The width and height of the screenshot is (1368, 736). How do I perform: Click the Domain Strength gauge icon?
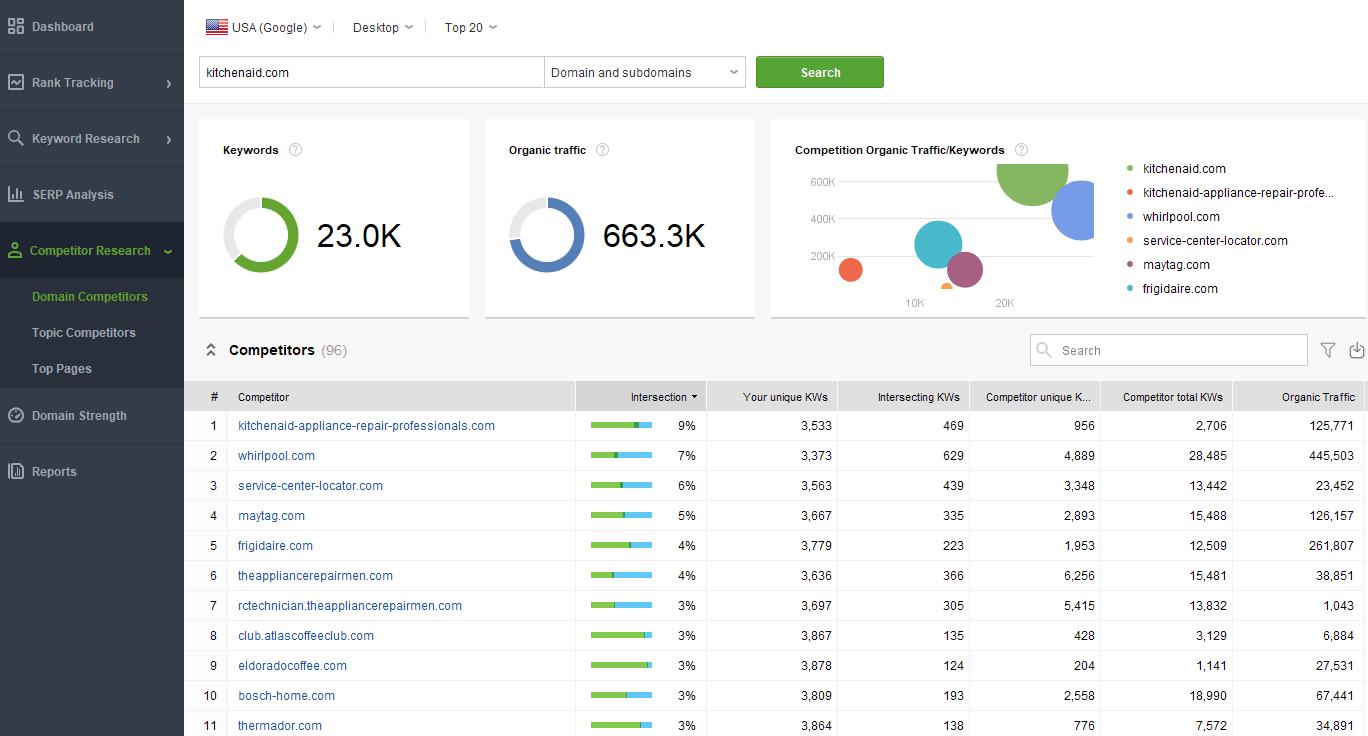point(16,415)
